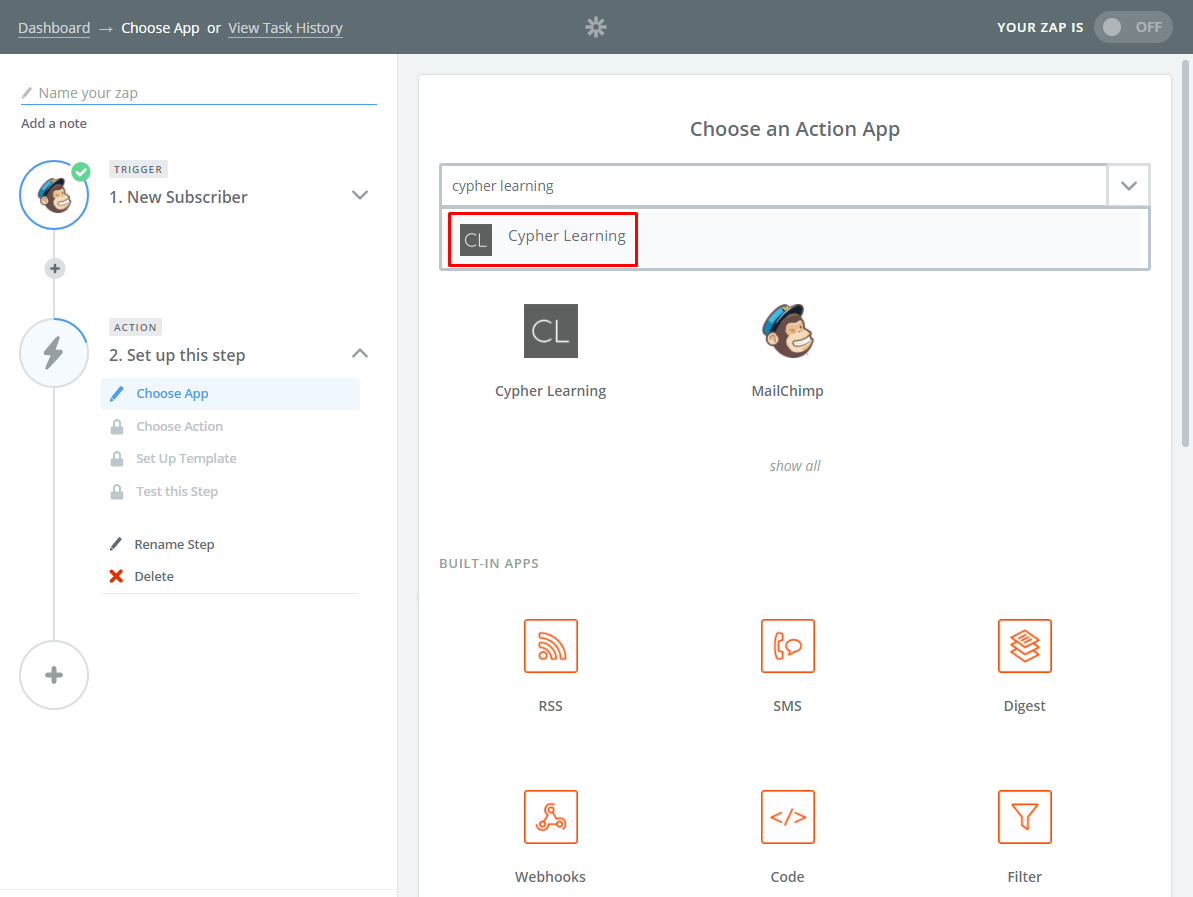The image size is (1193, 897).
Task: Toggle the zap ON/OFF switch
Action: (1133, 27)
